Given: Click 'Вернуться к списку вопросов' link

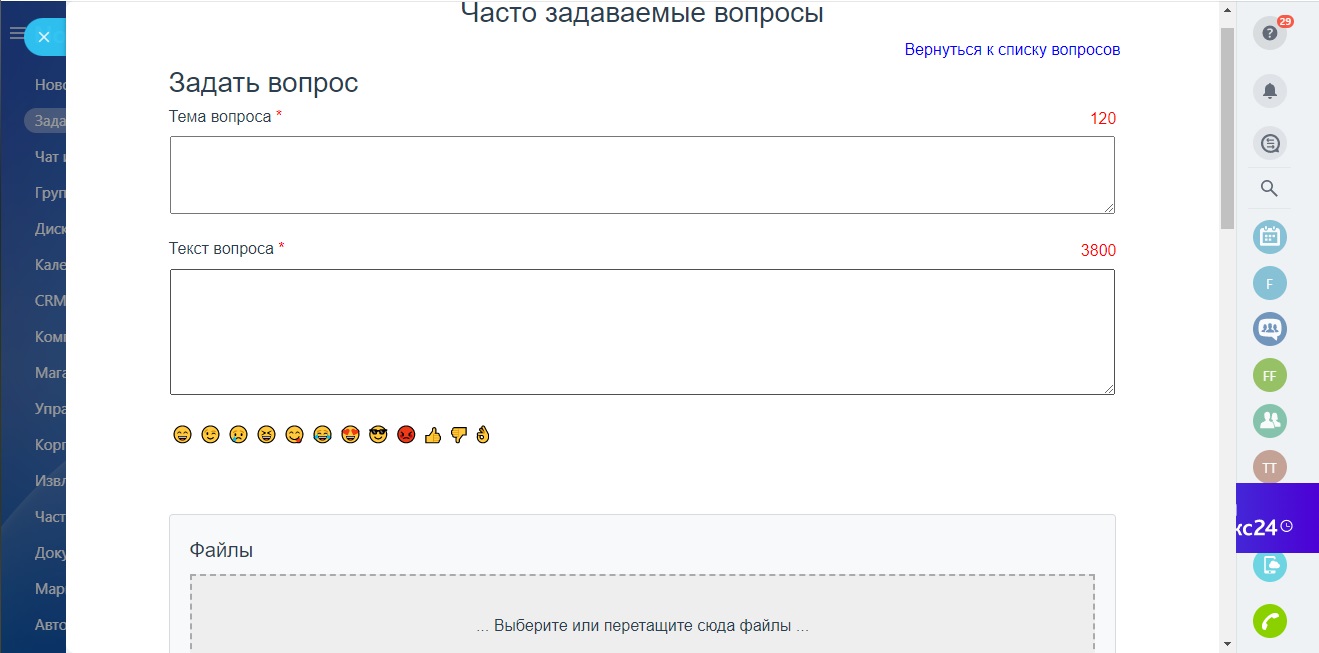Looking at the screenshot, I should coord(1012,49).
